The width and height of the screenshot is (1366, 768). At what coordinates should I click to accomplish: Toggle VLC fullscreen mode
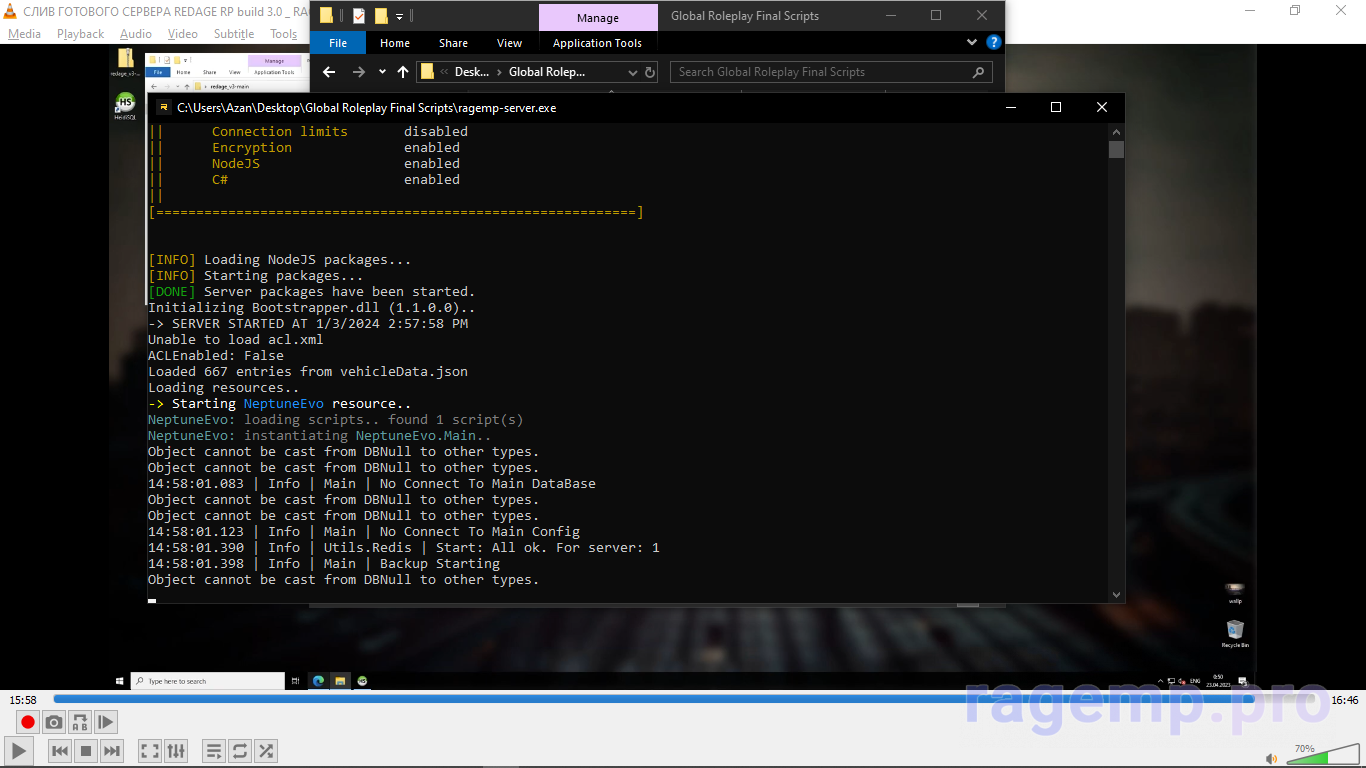click(150, 751)
